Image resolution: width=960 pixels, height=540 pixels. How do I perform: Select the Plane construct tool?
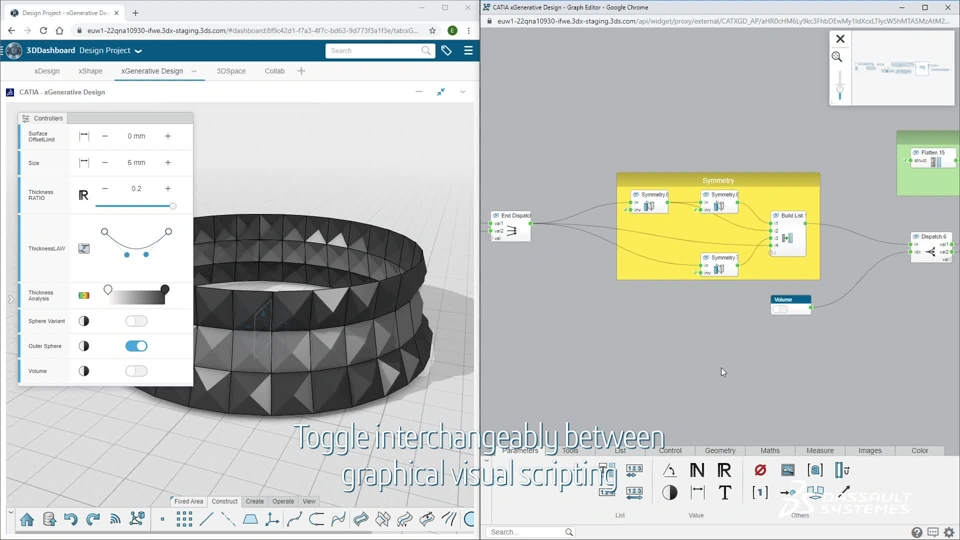pyautogui.click(x=250, y=520)
